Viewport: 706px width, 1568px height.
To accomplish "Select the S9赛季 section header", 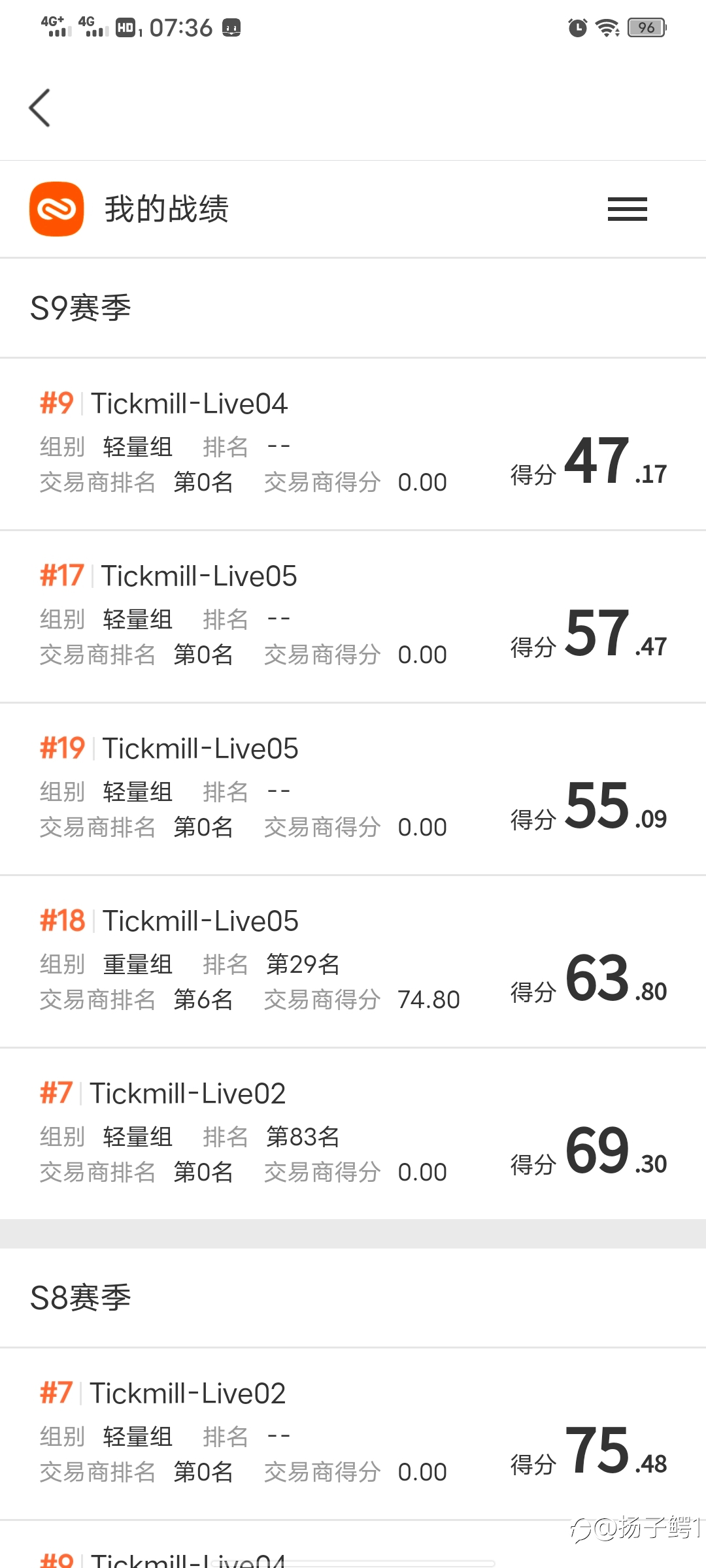I will [x=80, y=308].
